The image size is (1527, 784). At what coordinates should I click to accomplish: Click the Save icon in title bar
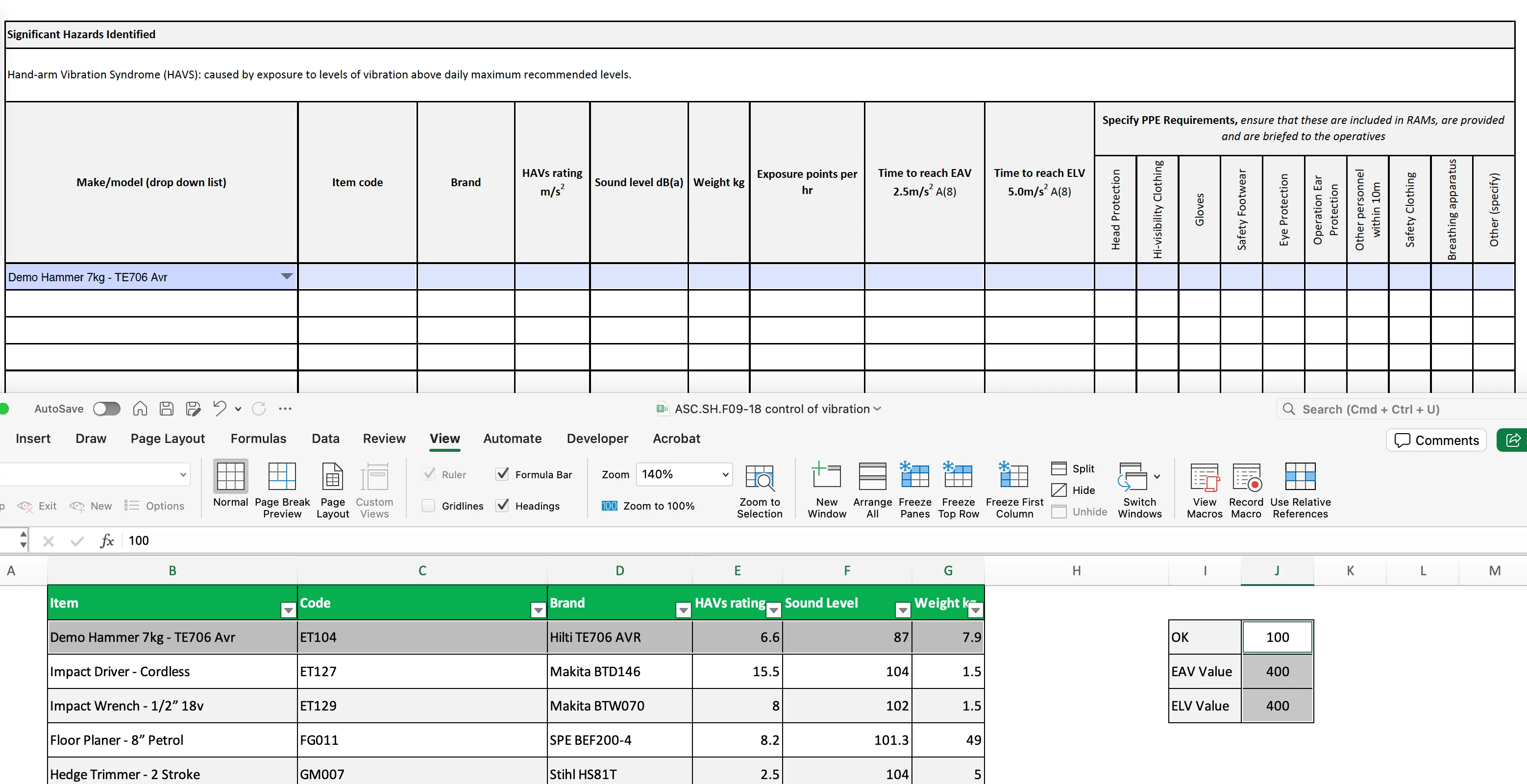pos(167,409)
